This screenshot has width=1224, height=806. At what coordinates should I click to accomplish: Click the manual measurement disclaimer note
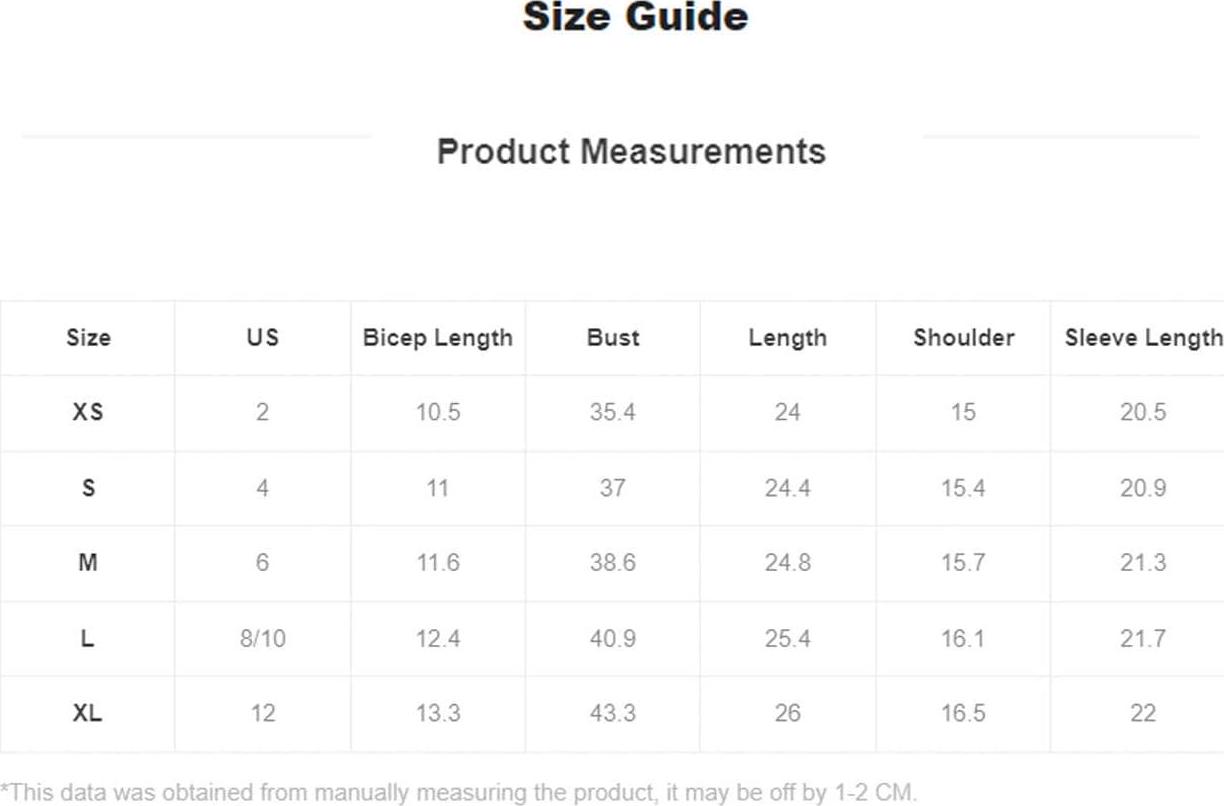tap(458, 793)
